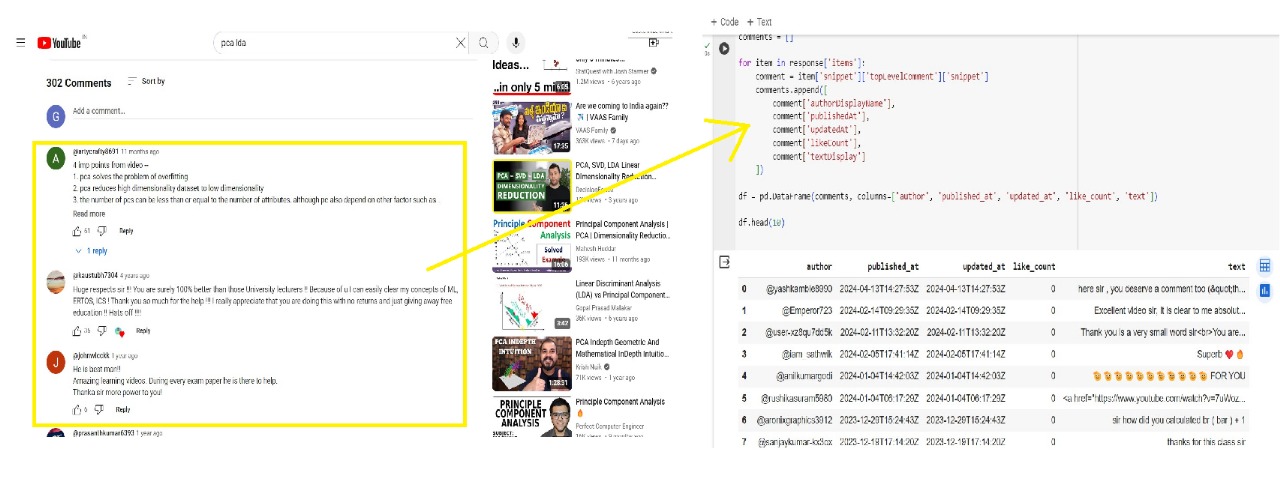Viewport: 1280px width, 496px height.
Task: Go to the YouTube home logo
Action: (x=61, y=42)
